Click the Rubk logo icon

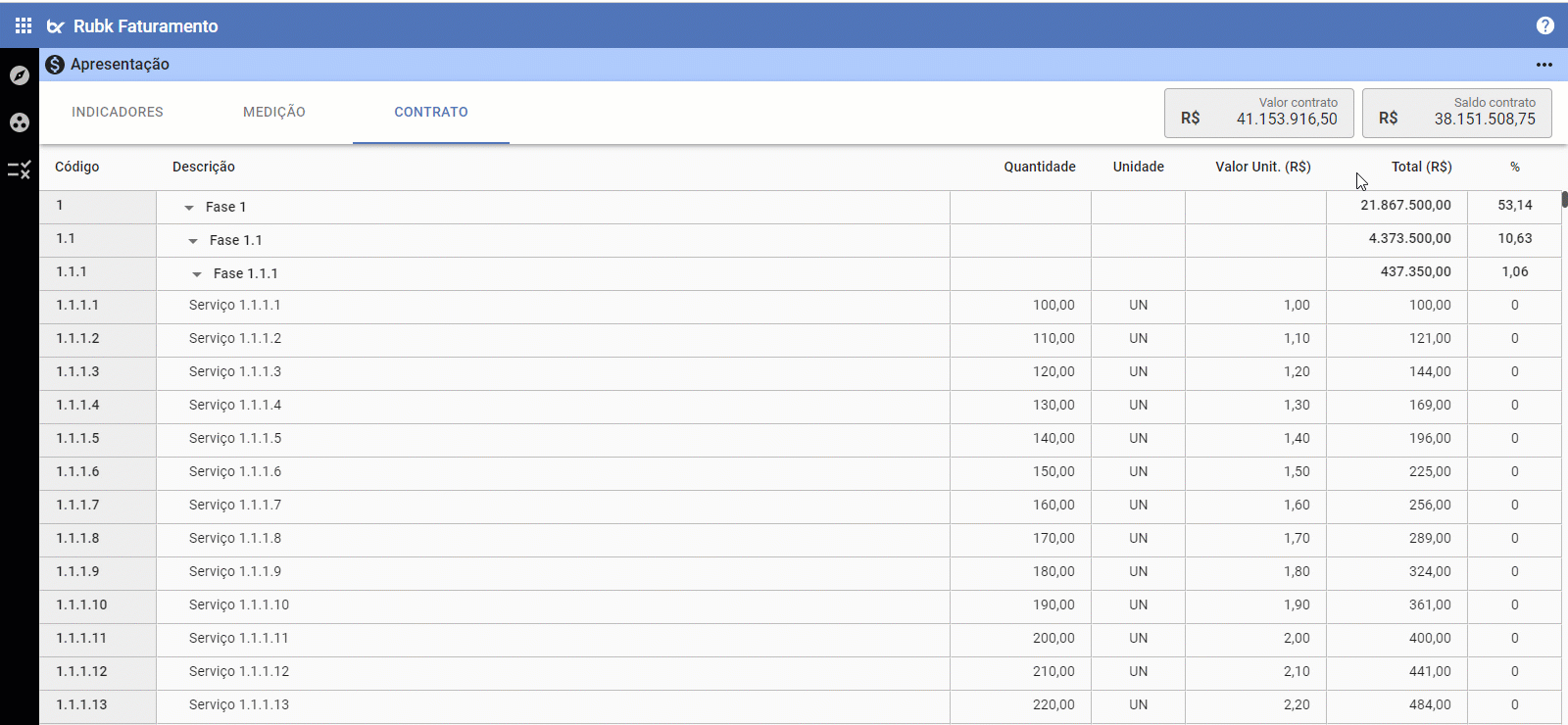[x=56, y=26]
